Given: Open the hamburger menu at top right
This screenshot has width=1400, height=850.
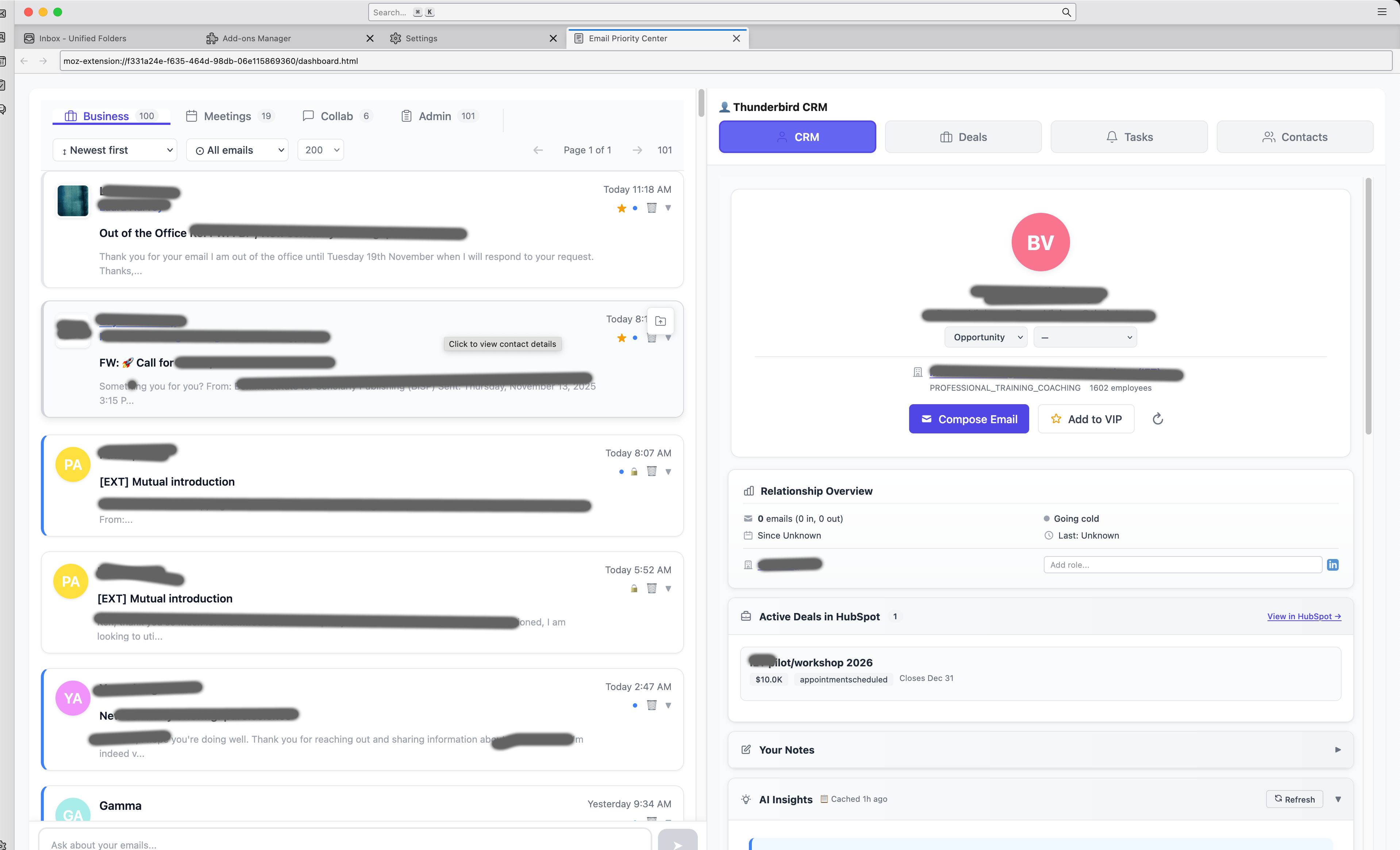Looking at the screenshot, I should coord(1382,12).
